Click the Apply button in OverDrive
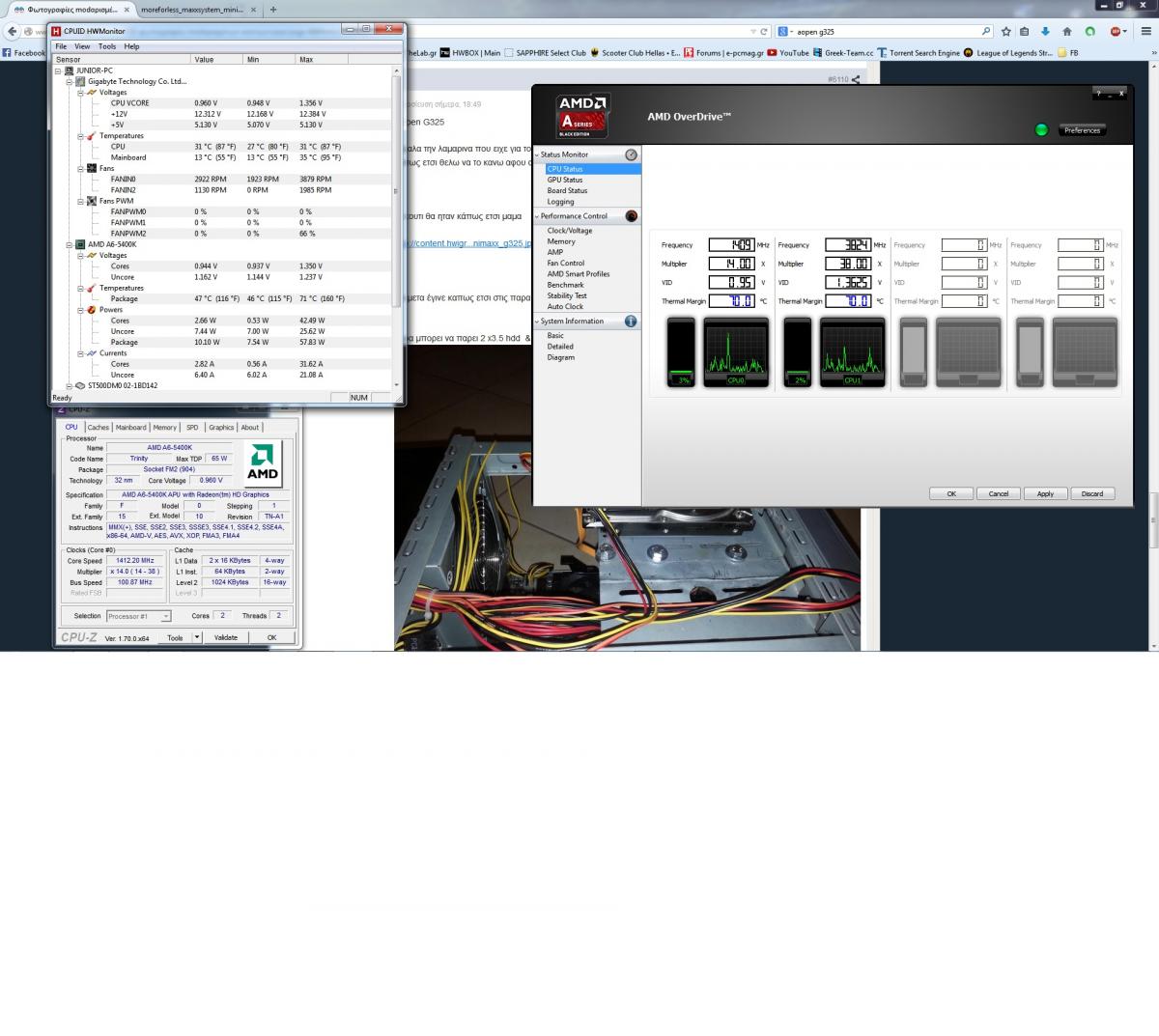The width and height of the screenshot is (1159, 1036). 1045,493
